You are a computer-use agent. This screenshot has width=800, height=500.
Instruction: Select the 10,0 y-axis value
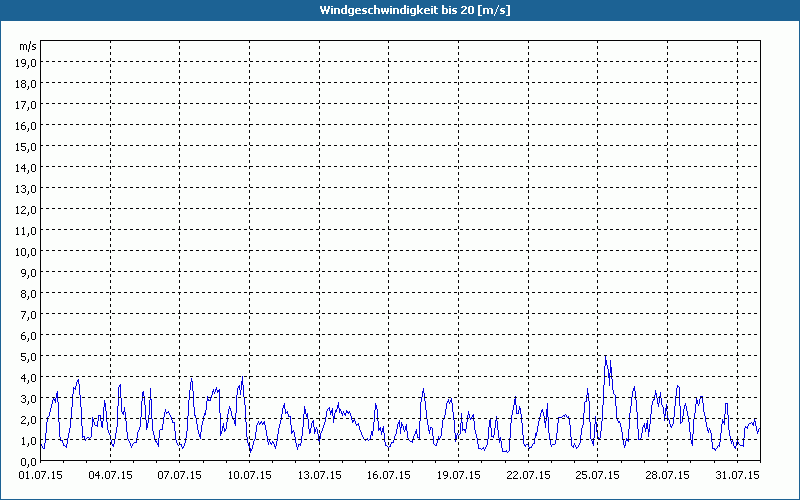[x=27, y=252]
